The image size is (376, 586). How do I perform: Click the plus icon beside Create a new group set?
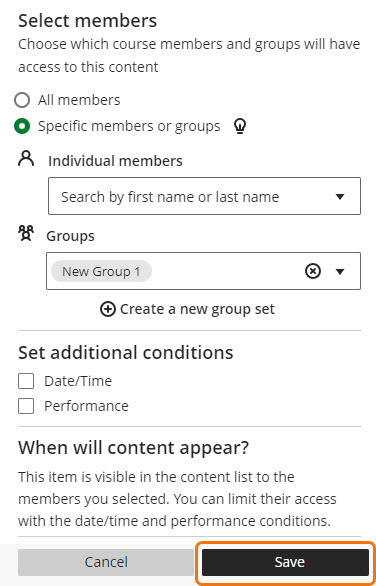click(x=108, y=309)
